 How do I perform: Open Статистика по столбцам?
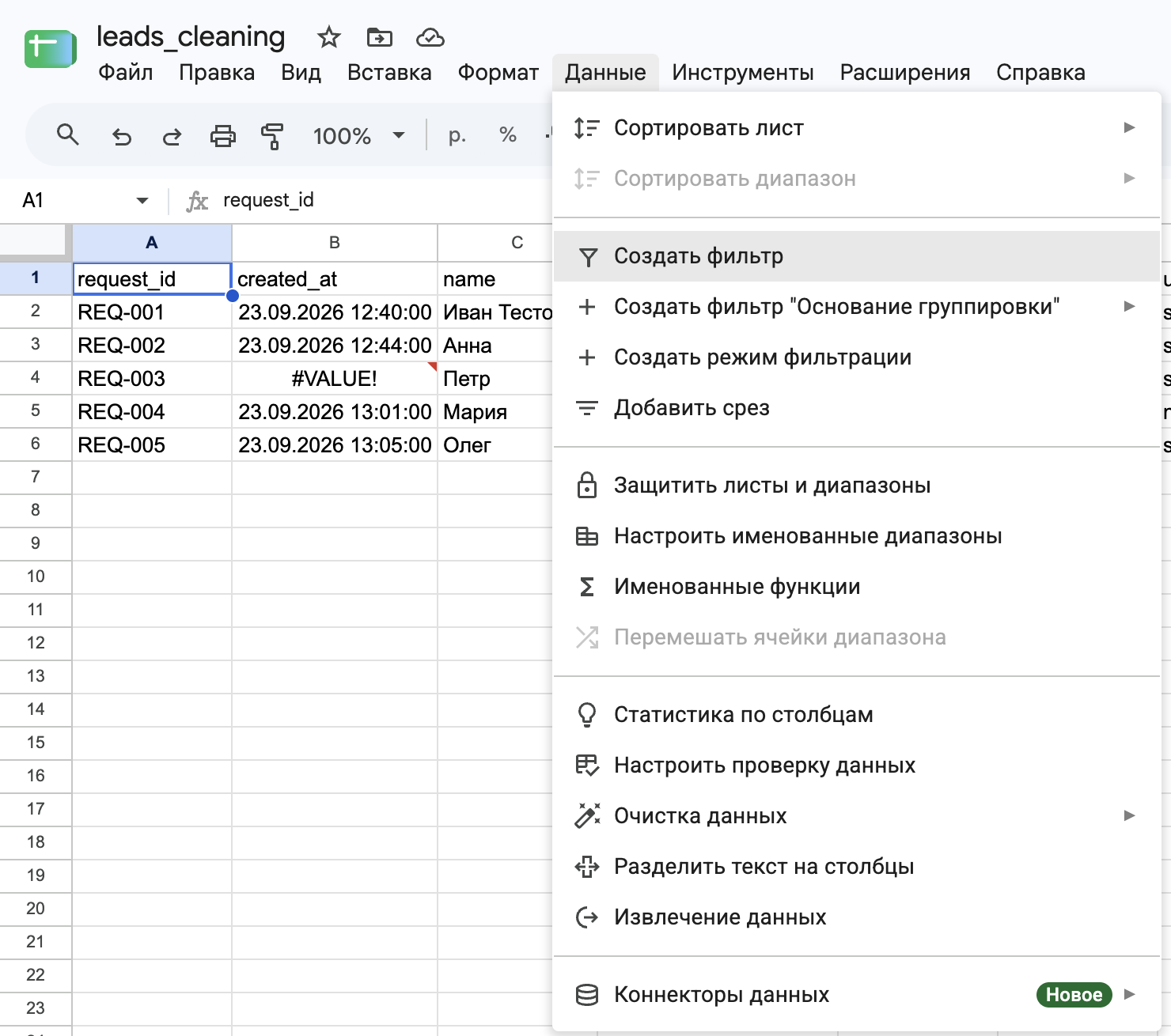click(857, 715)
